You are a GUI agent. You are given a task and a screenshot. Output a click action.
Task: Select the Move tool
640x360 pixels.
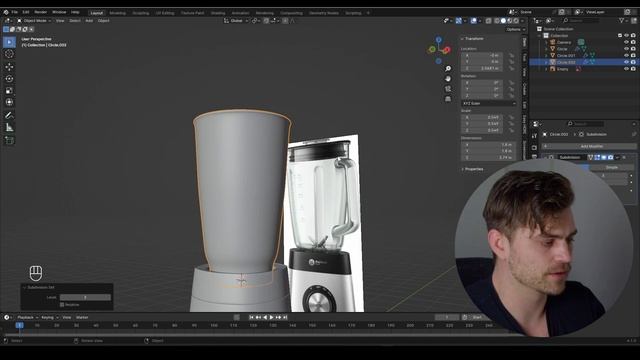tap(9, 67)
